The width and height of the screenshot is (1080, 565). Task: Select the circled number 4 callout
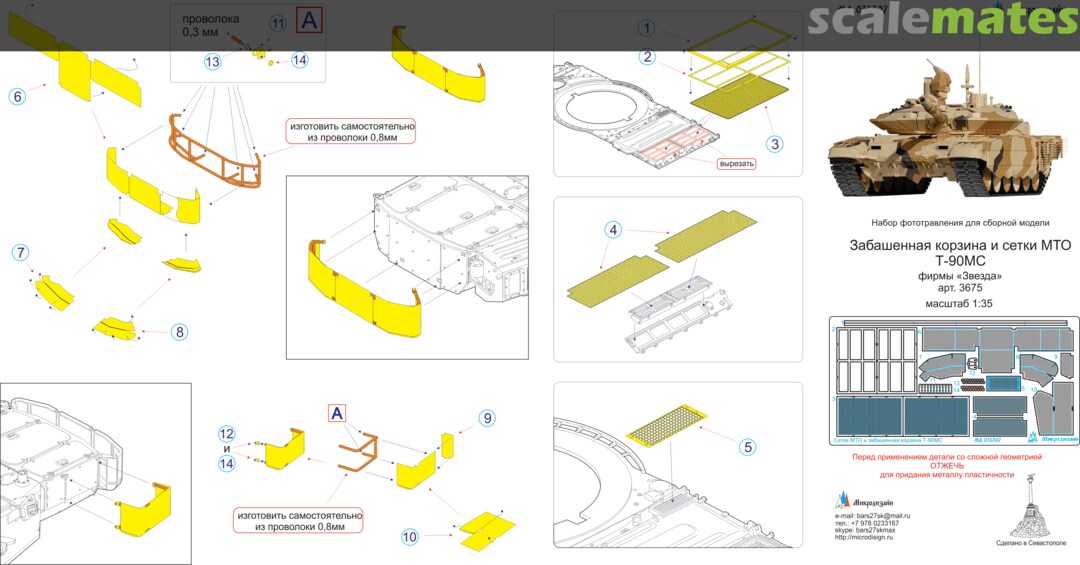pos(612,230)
